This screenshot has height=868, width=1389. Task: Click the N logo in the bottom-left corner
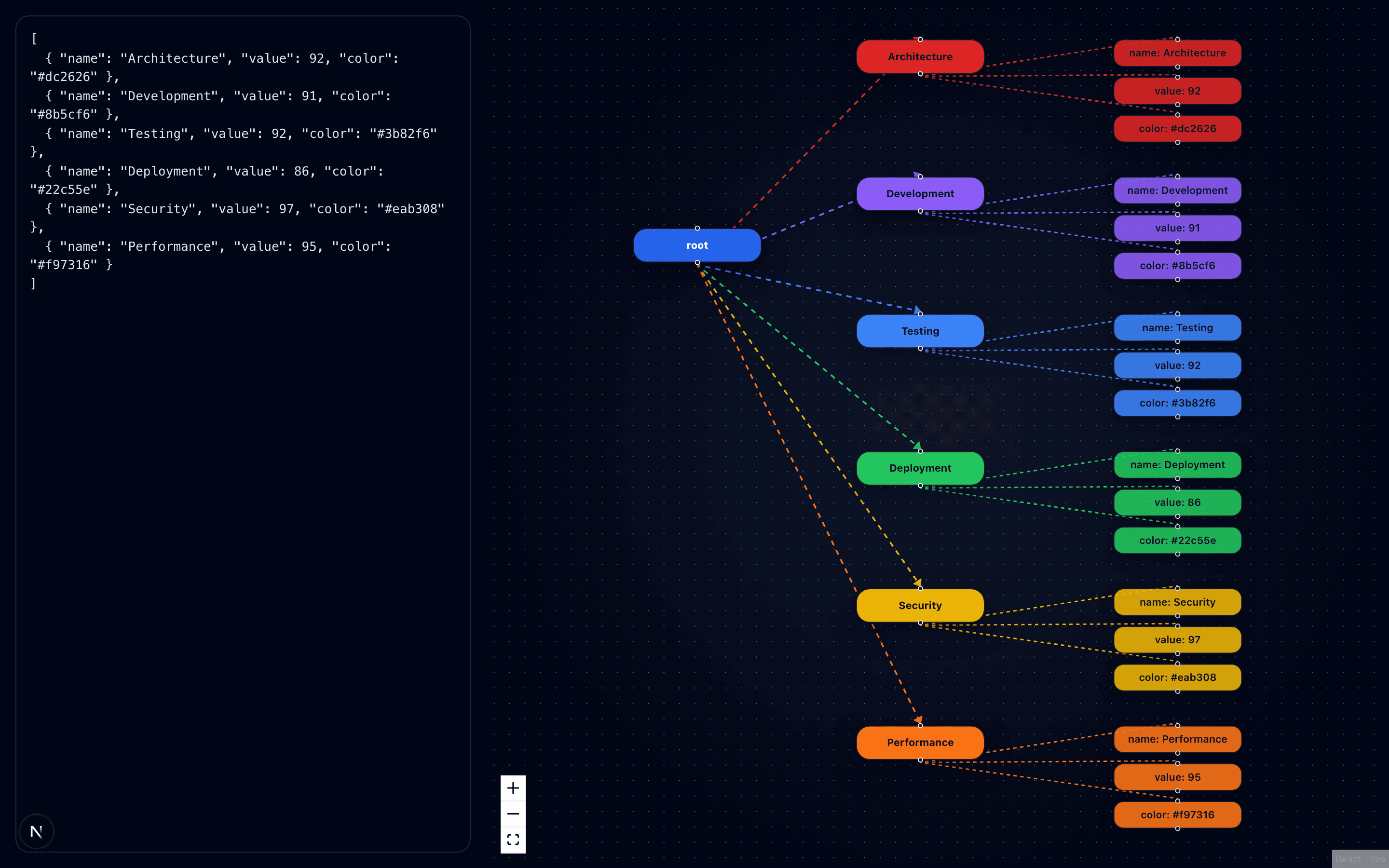click(36, 831)
